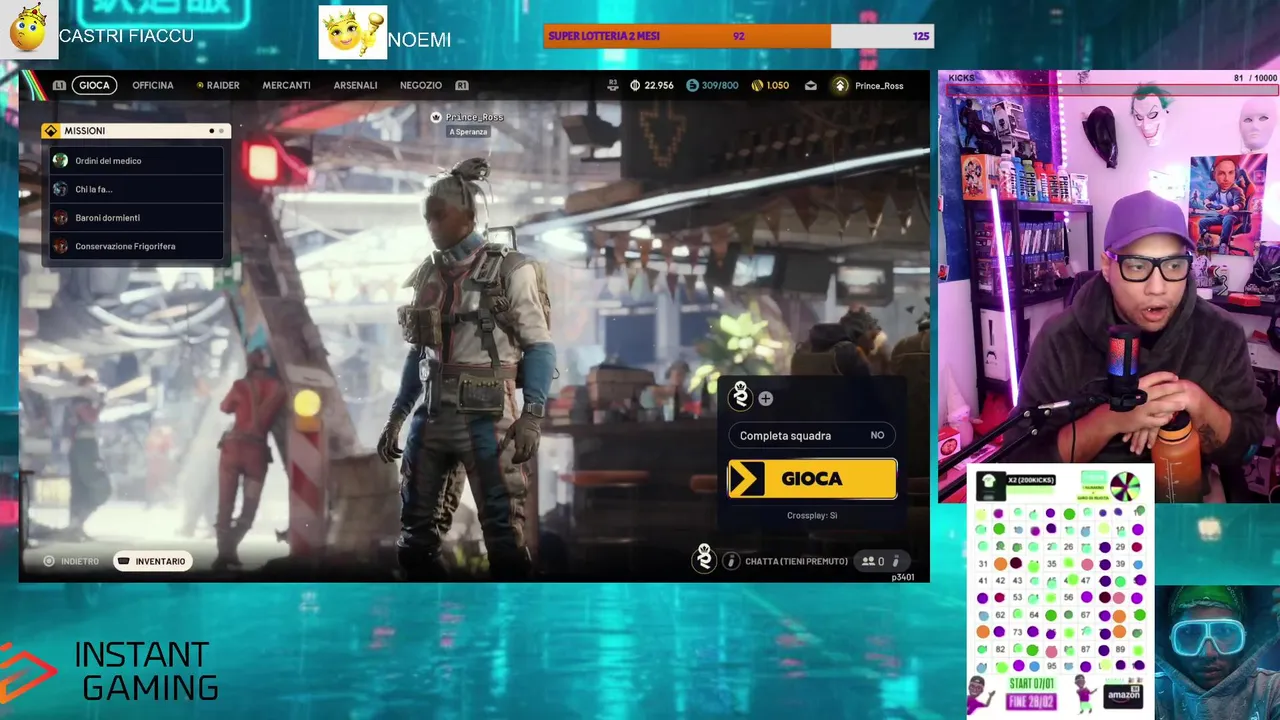
Task: Click bingo number 56
Action: click(1068, 597)
